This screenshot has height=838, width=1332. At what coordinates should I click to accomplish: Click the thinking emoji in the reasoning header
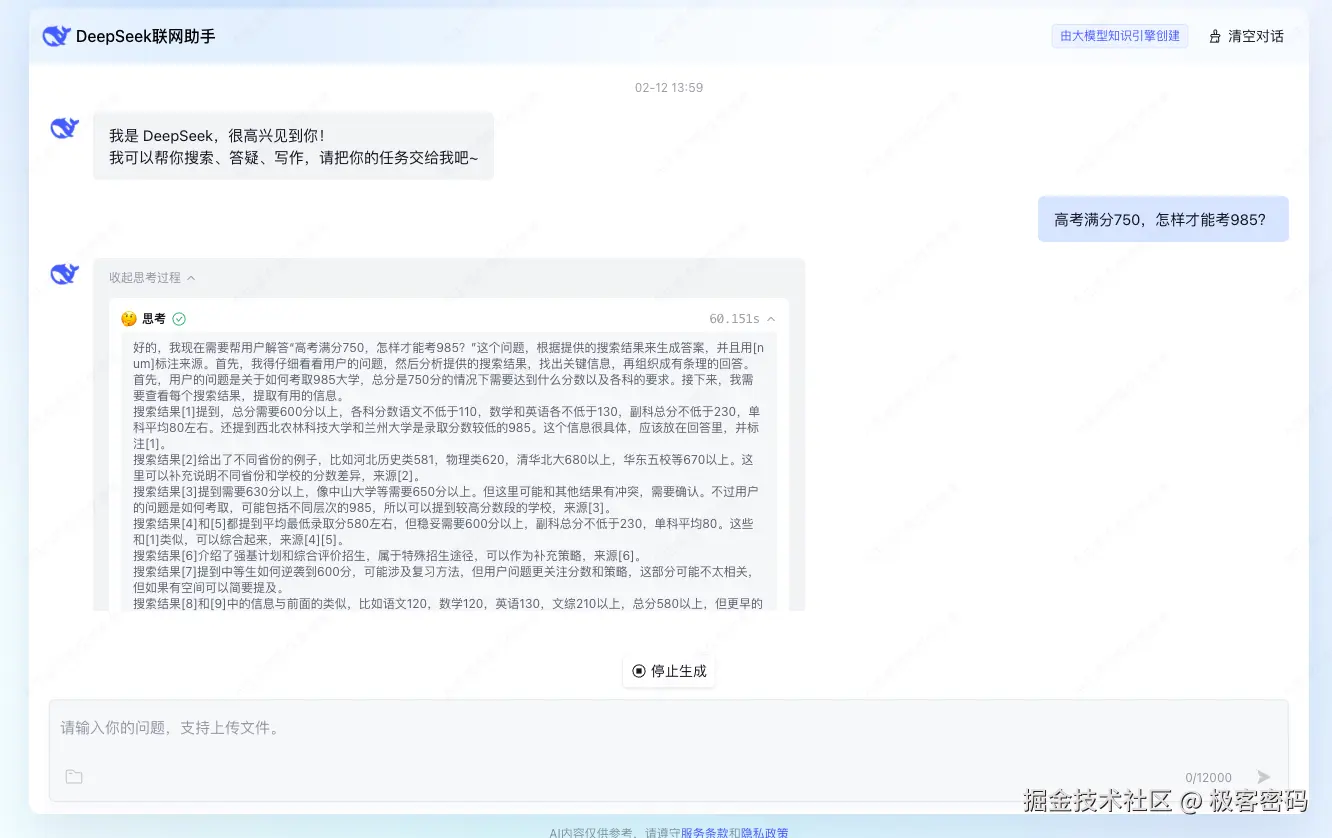coord(129,318)
